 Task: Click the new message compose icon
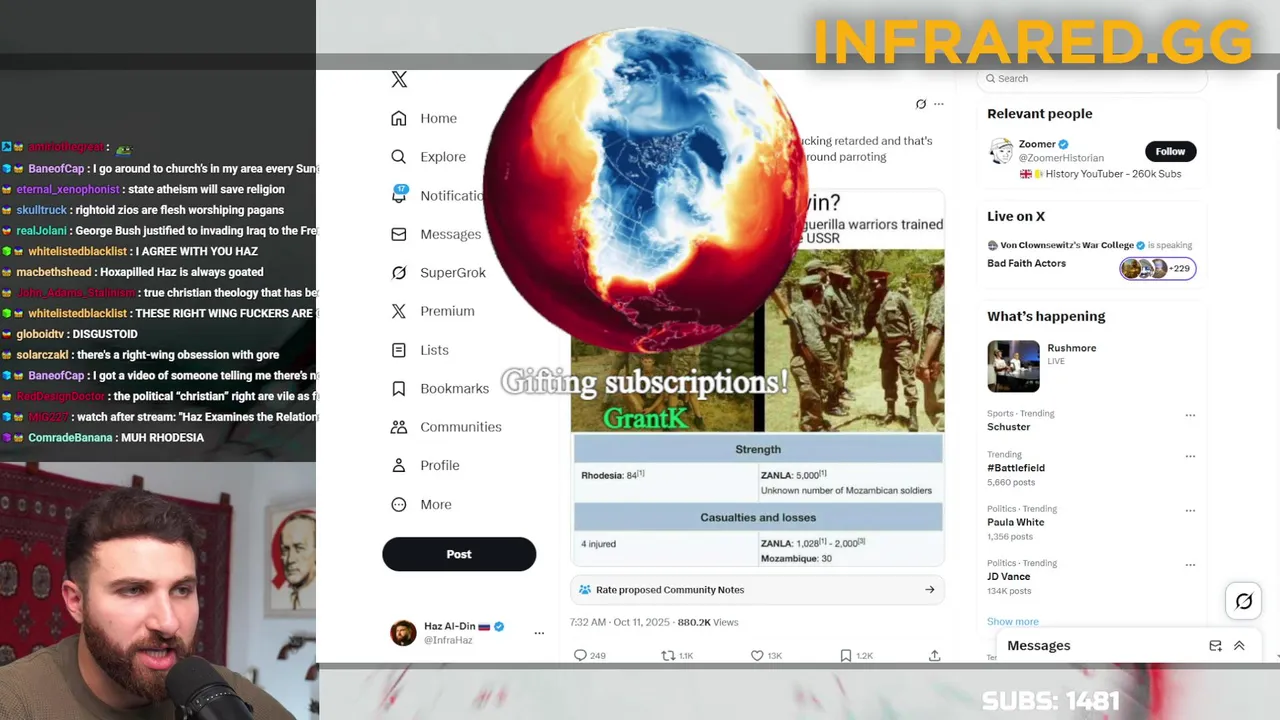tap(1215, 646)
